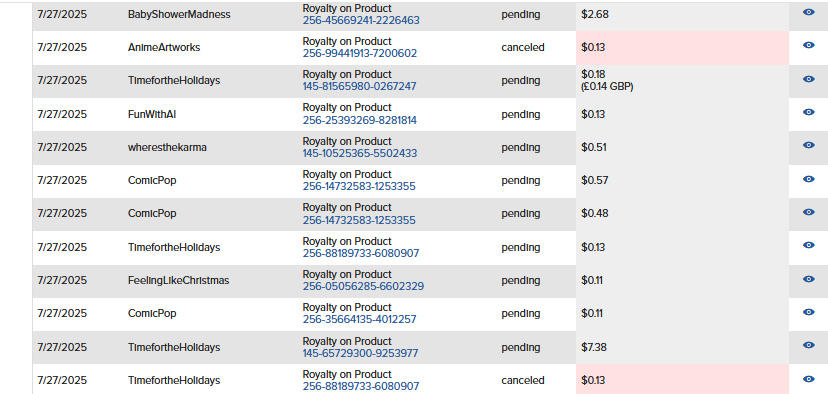
Task: Open order link 256-35664135-4012257
Action: 360,320
